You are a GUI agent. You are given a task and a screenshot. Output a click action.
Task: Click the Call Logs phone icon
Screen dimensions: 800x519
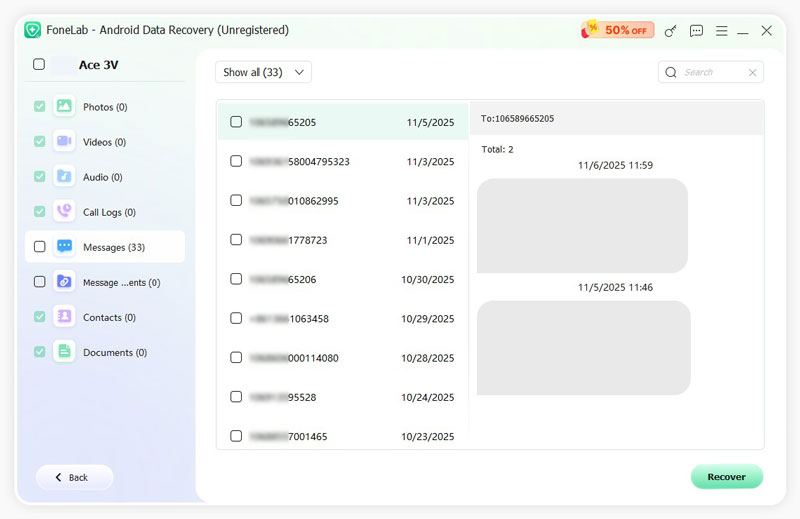(64, 211)
